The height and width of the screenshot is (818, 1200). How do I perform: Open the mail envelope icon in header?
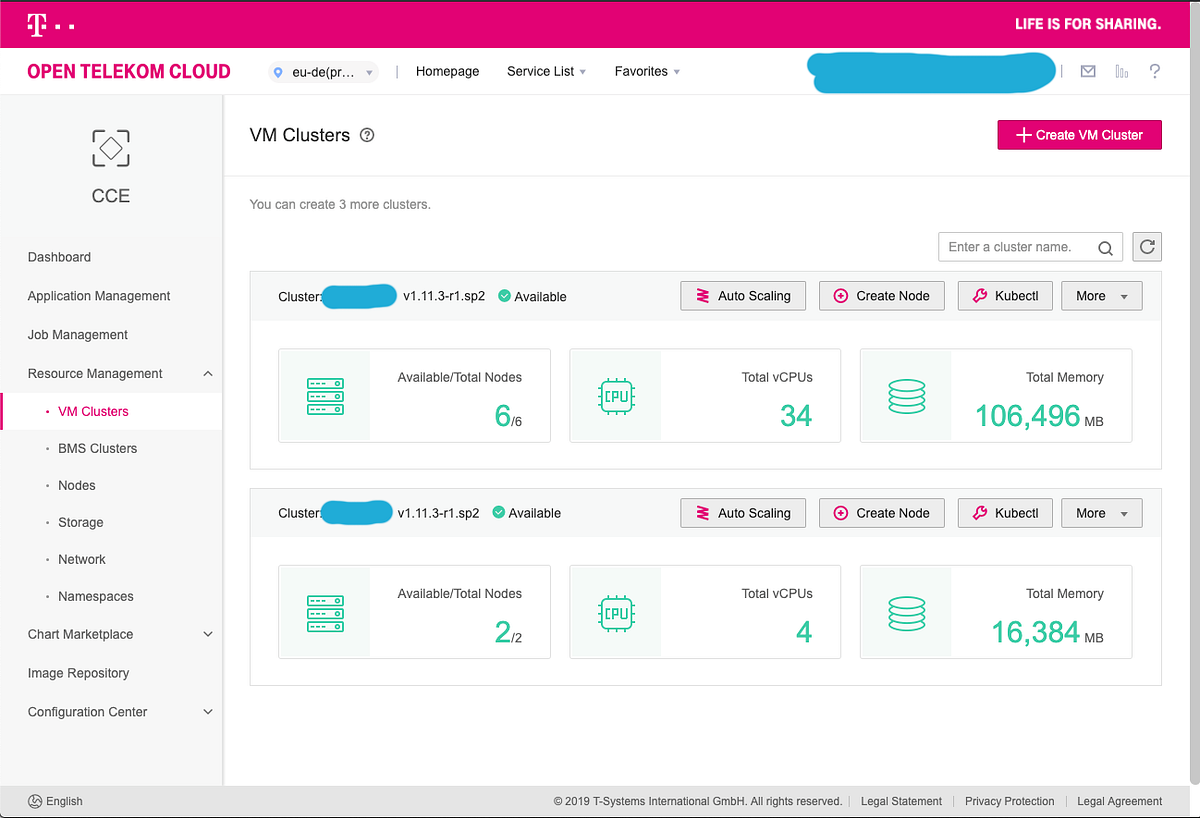click(1088, 71)
